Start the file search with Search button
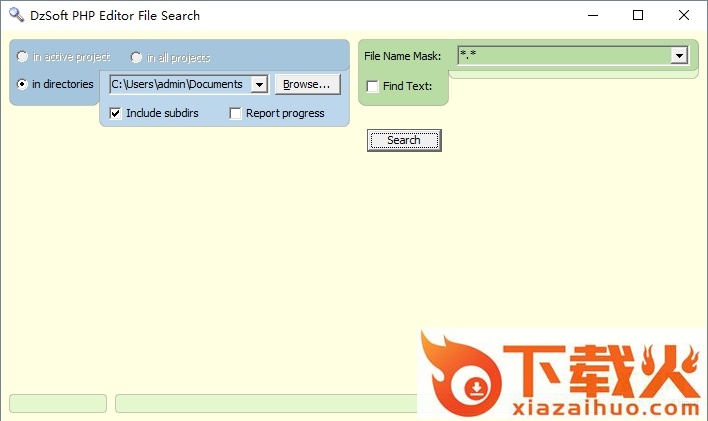The width and height of the screenshot is (708, 421). 404,140
